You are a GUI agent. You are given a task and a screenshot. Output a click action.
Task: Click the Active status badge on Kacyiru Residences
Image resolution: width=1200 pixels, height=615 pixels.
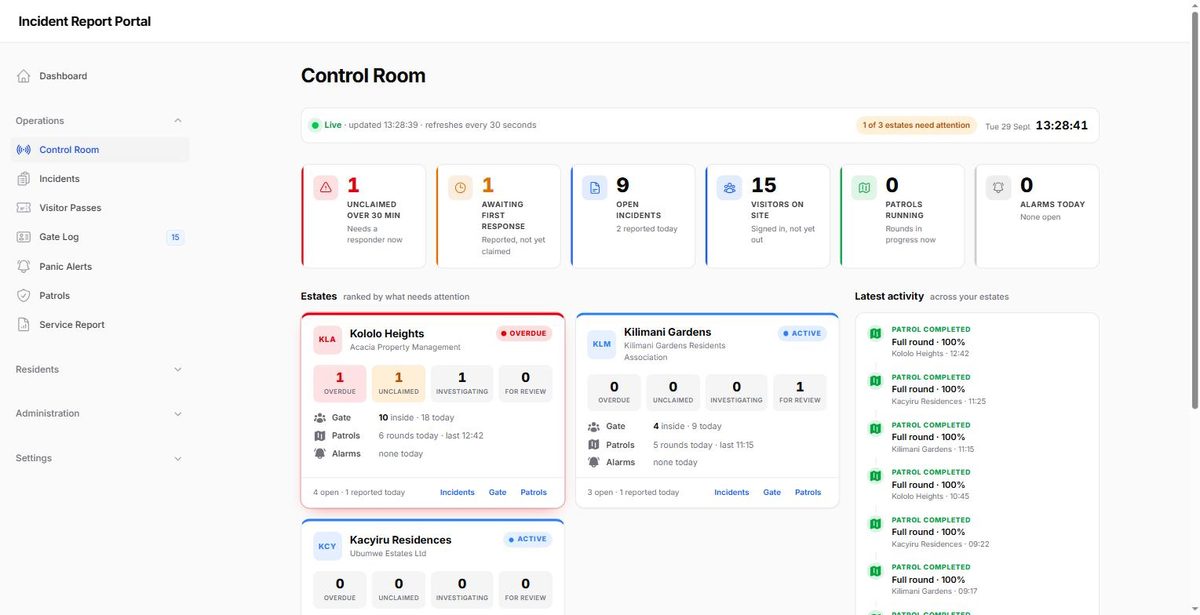pyautogui.click(x=528, y=540)
